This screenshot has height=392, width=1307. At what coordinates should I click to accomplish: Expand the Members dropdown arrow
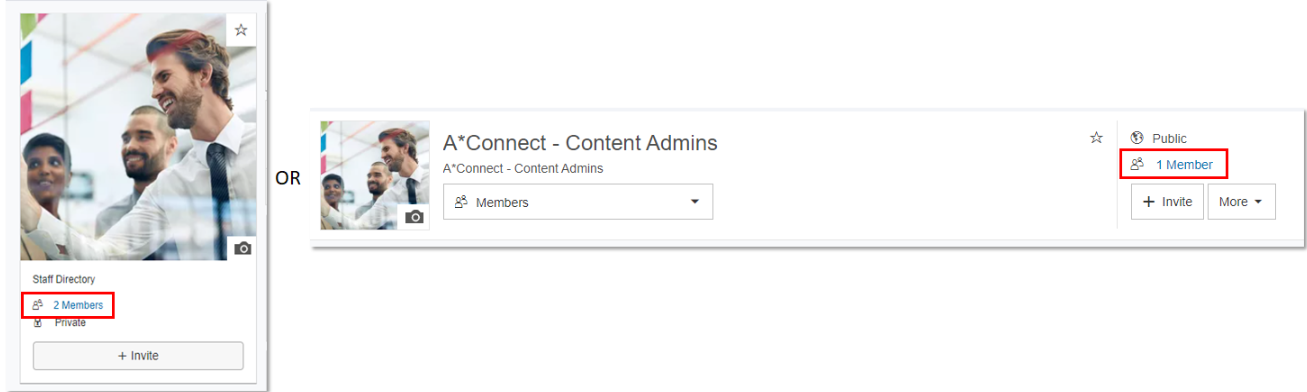[x=695, y=202]
